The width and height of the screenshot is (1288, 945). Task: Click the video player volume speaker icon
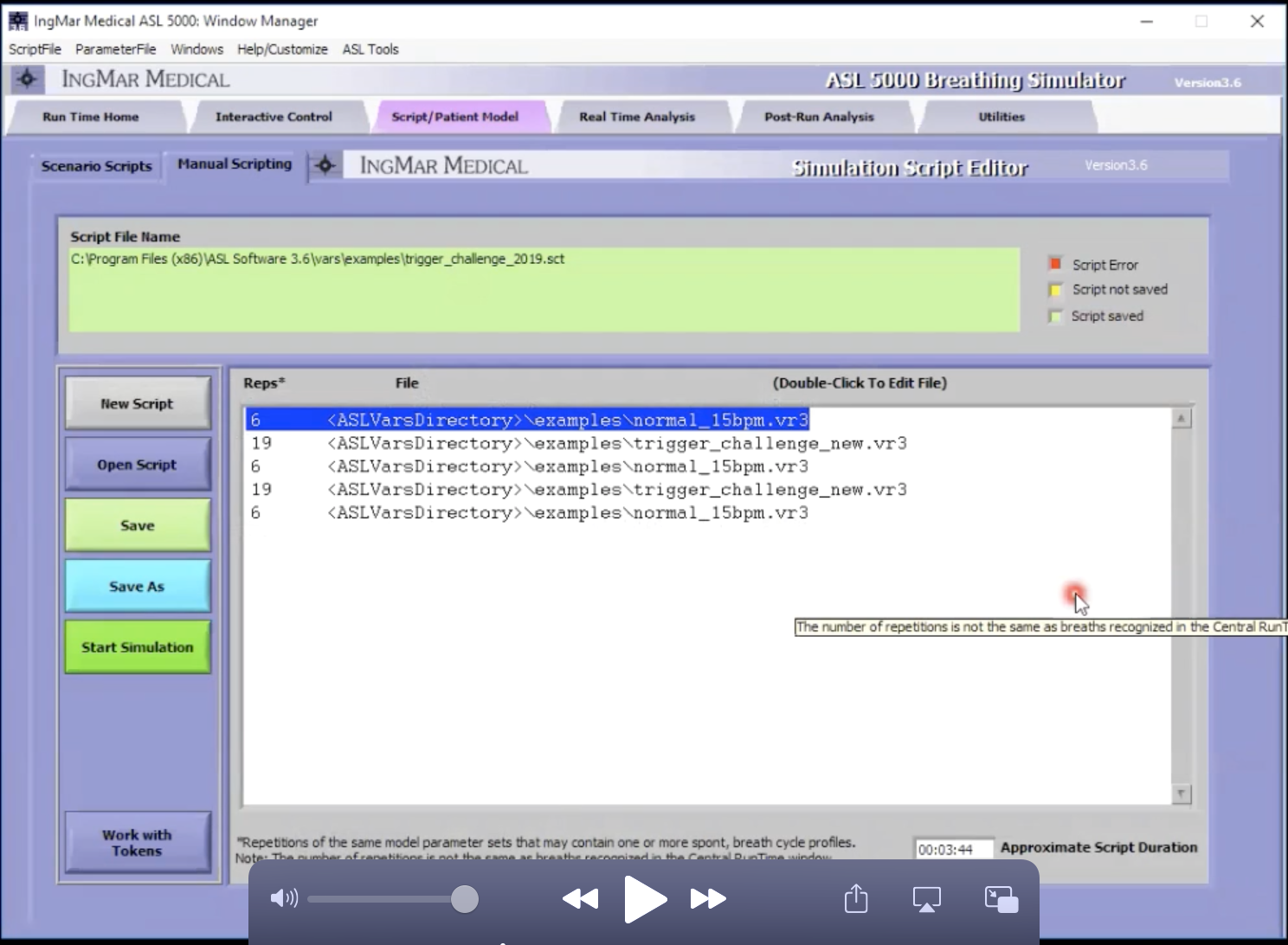pos(284,898)
